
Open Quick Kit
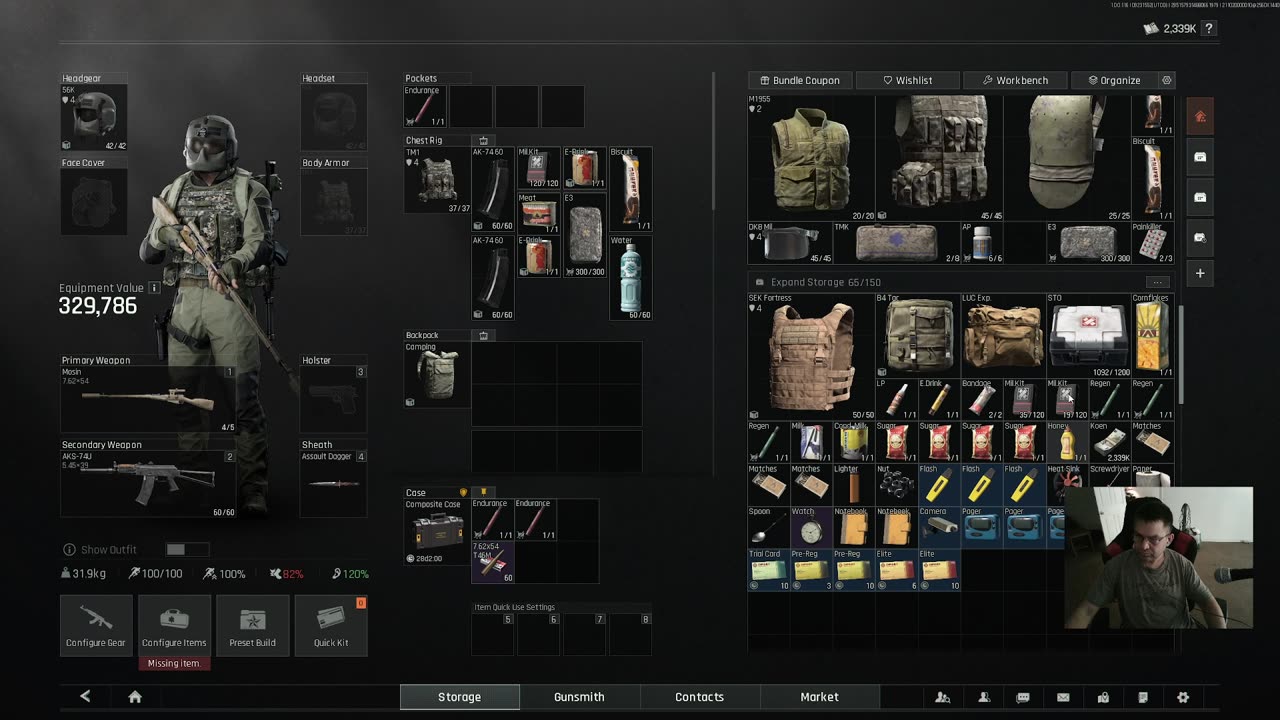point(331,625)
